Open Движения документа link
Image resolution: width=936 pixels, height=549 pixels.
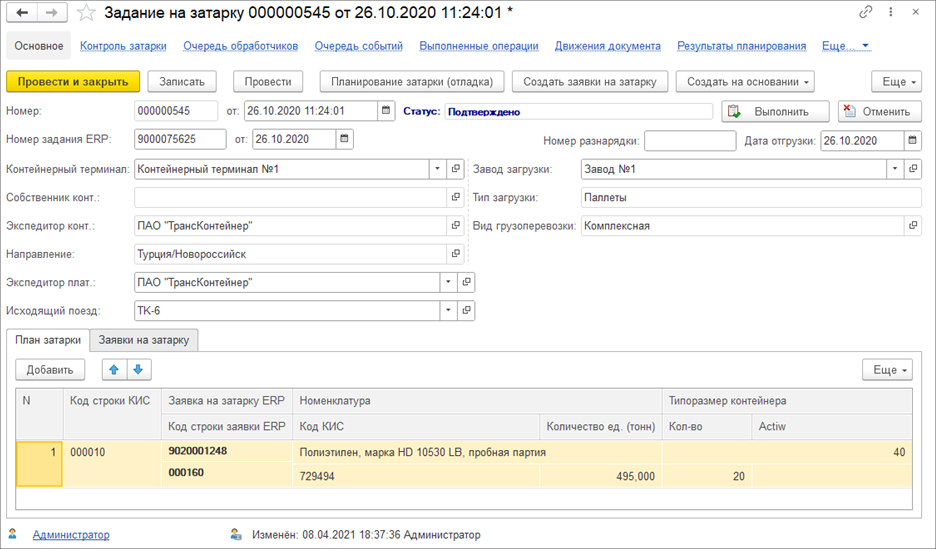tap(608, 46)
